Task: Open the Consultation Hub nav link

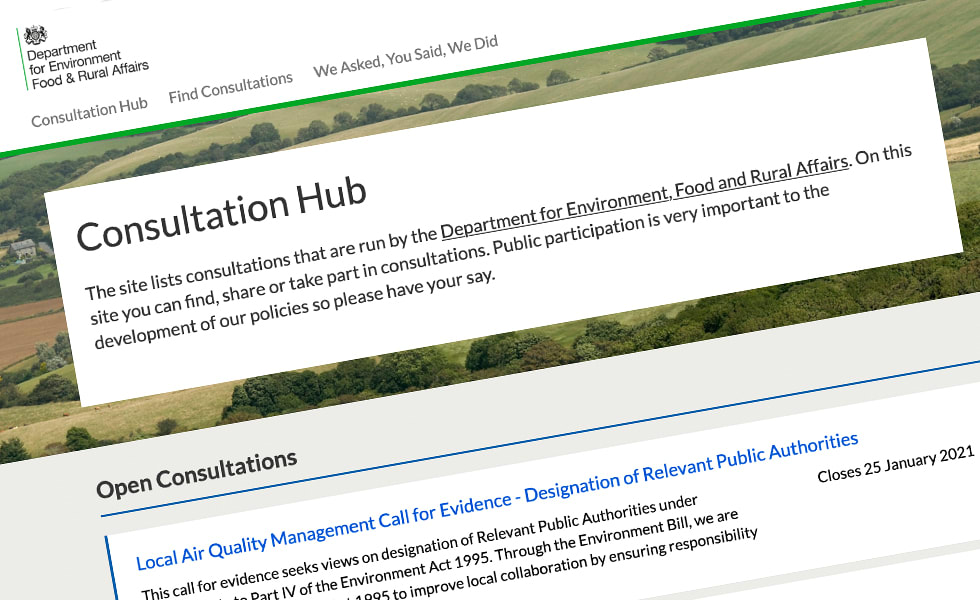Action: tap(89, 112)
